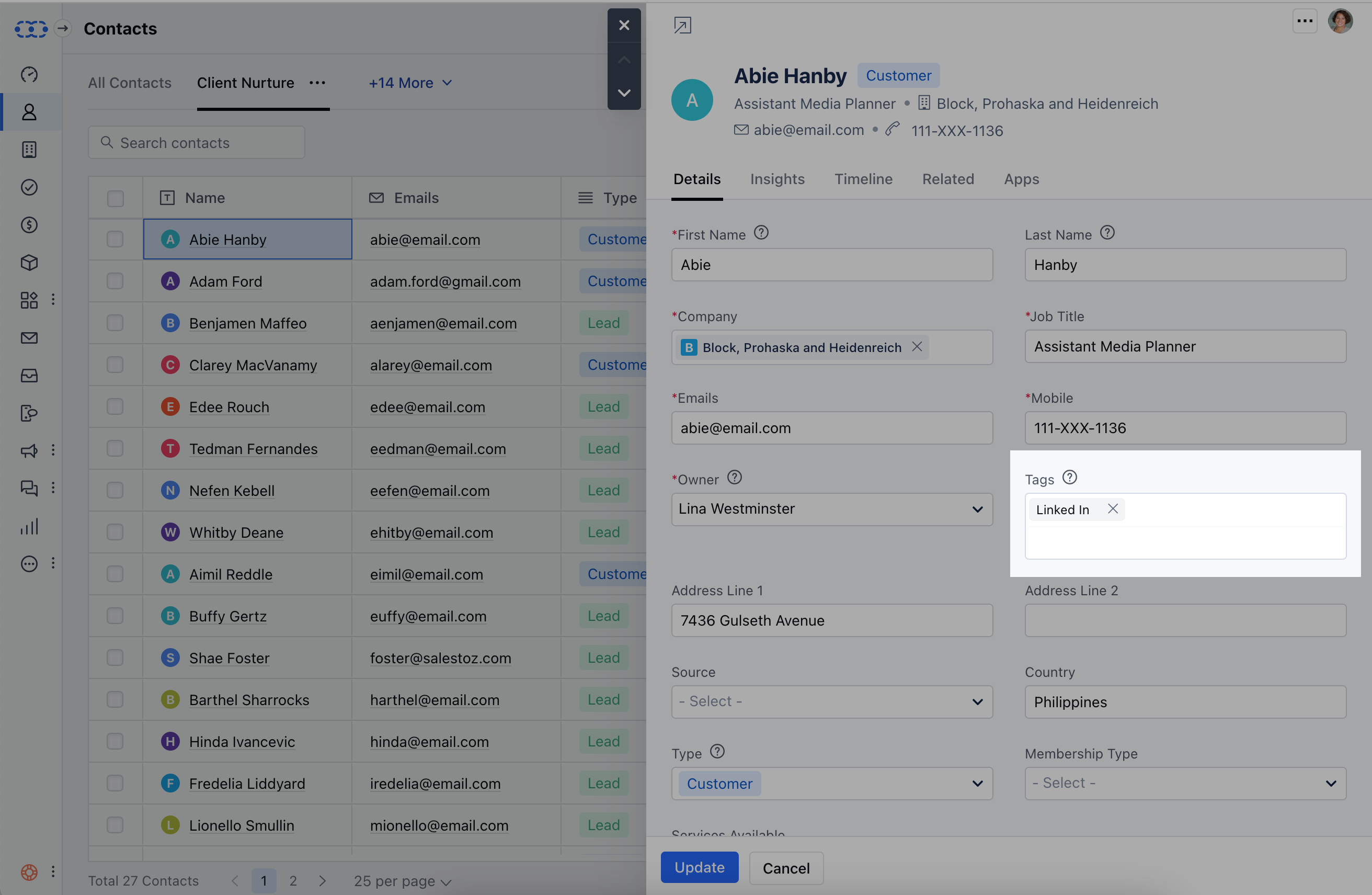Open the three-dot more options menu
This screenshot has width=1372, height=895.
click(x=1305, y=21)
